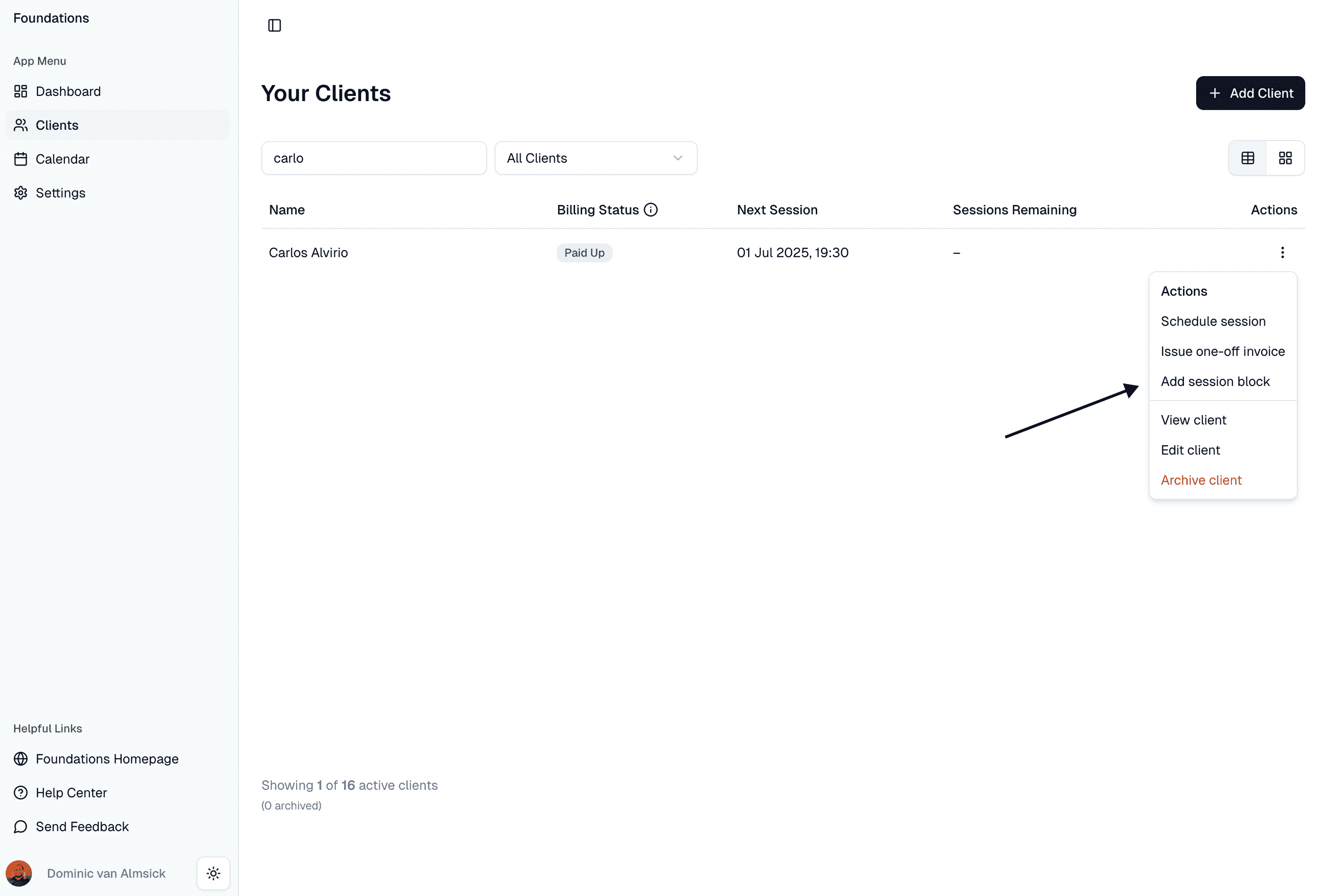The width and height of the screenshot is (1325, 896).
Task: Click the client search field containing carlo
Action: 373,158
